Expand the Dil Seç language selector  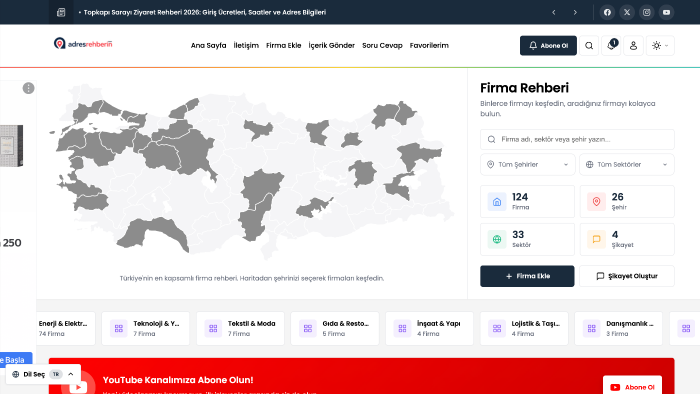click(43, 374)
